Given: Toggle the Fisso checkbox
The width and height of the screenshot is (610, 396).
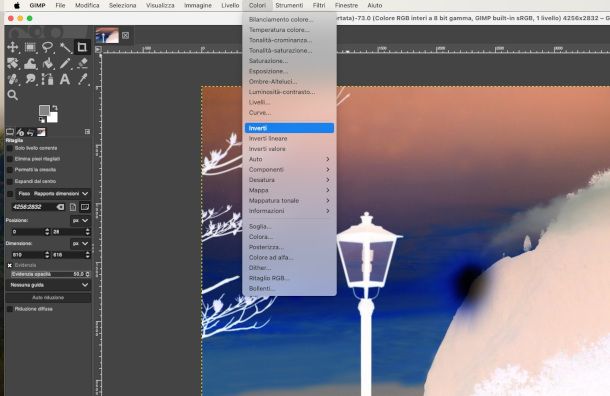Looking at the screenshot, I should [10, 194].
